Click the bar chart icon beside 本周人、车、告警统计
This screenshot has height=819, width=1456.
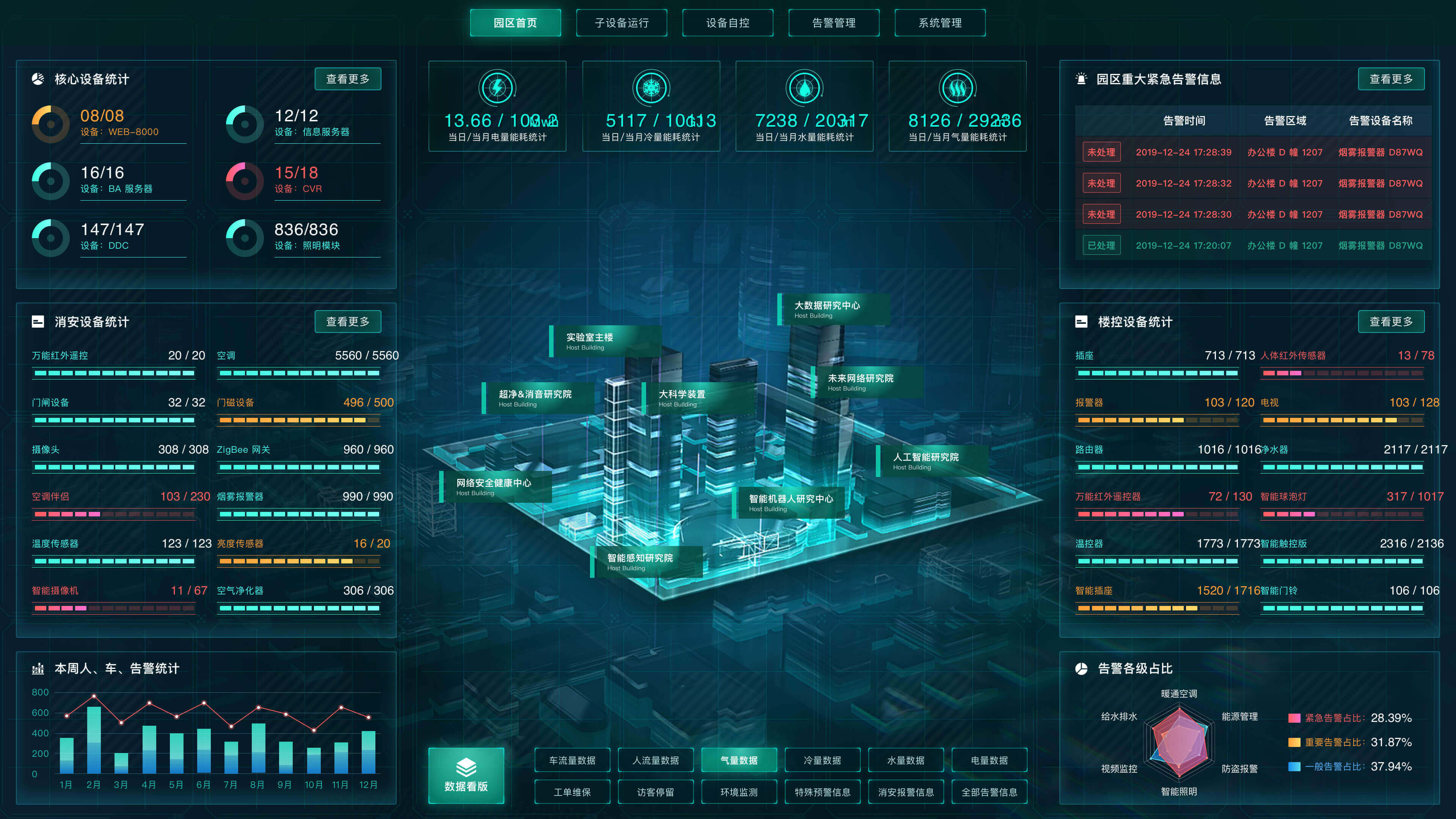pyautogui.click(x=38, y=668)
